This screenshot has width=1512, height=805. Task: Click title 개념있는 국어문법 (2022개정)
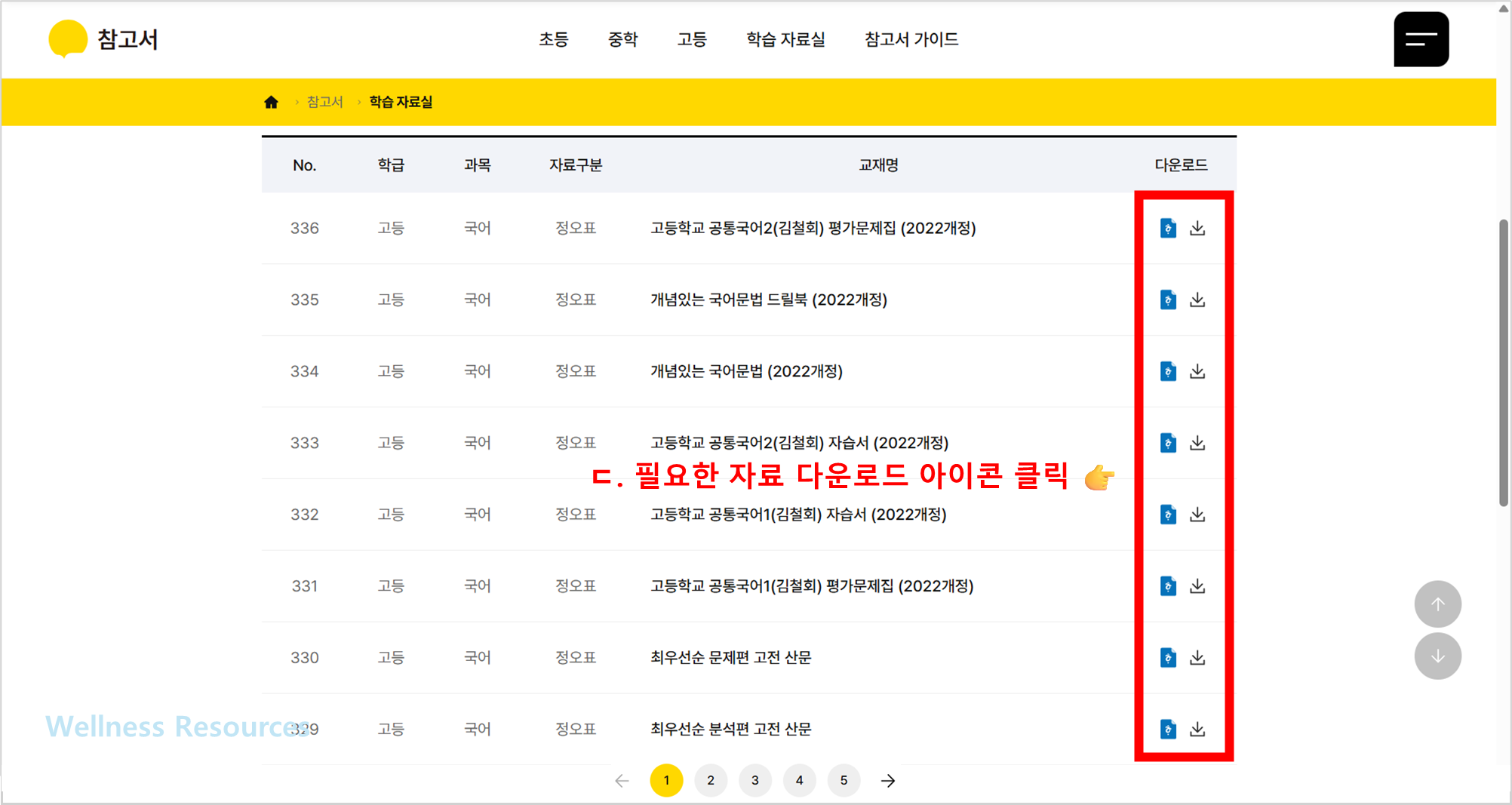click(x=746, y=371)
